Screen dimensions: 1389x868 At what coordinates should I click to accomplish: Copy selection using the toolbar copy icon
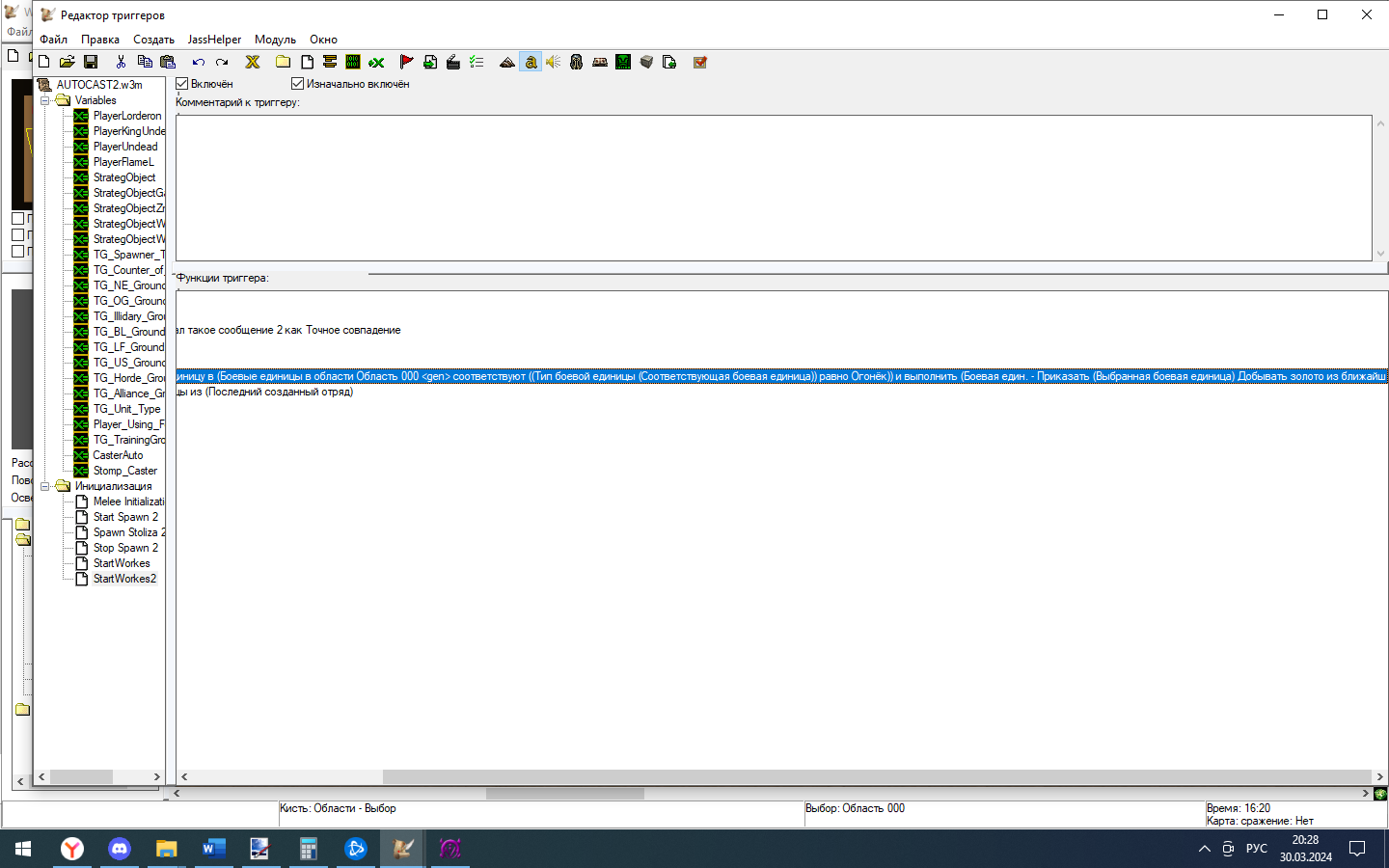[145, 62]
